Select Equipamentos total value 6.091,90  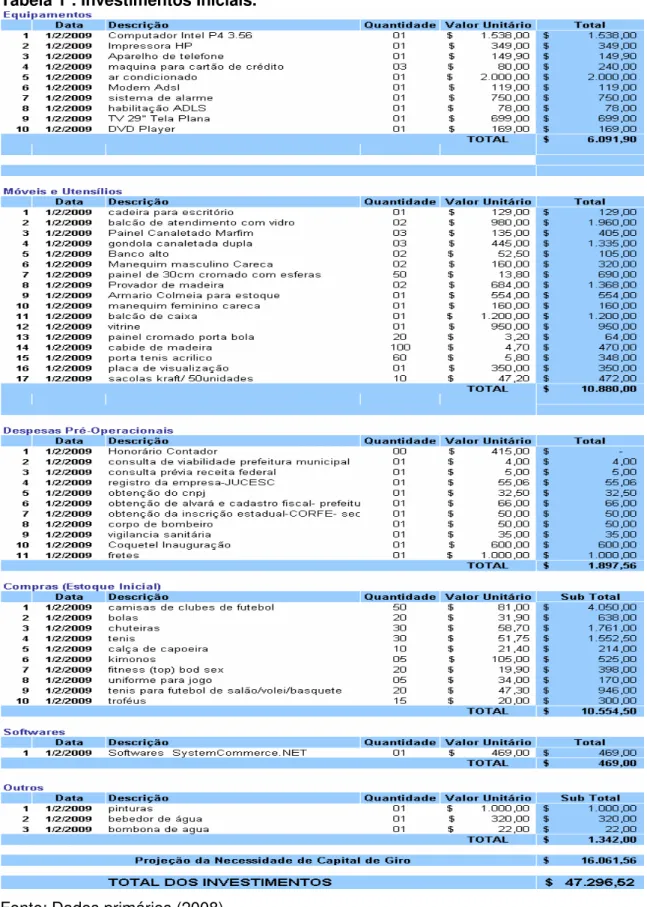coord(611,139)
